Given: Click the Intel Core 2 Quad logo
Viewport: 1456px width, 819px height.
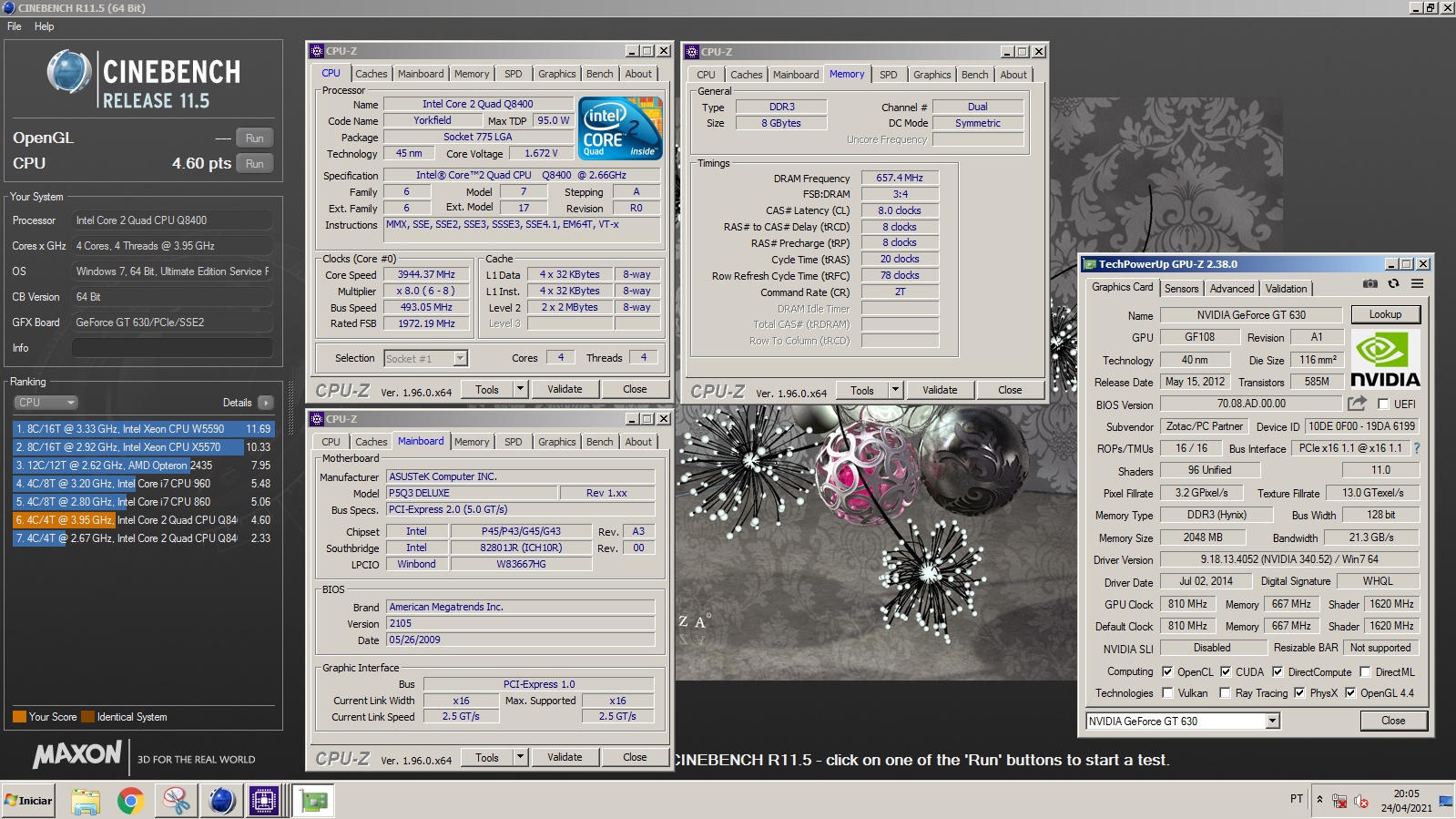Looking at the screenshot, I should pos(620,129).
